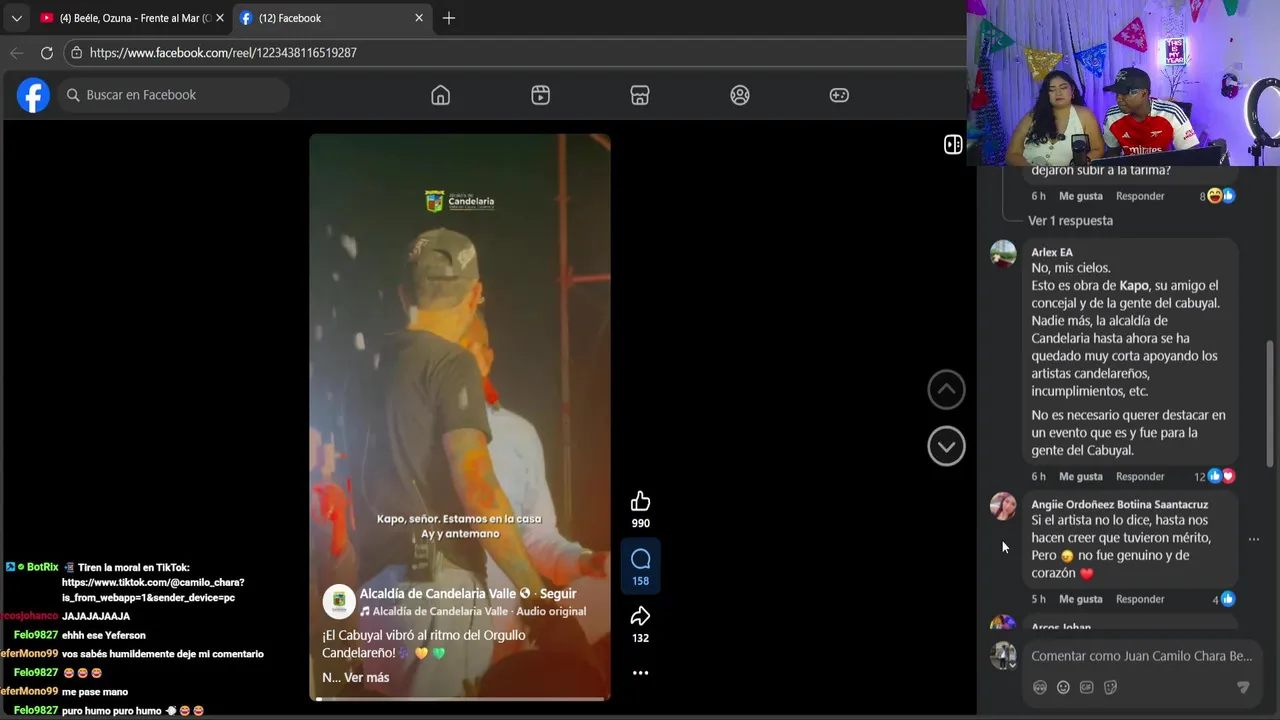Screen dimensions: 1280x720
Task: Open the Groups icon in top navigation
Action: pyautogui.click(x=740, y=95)
